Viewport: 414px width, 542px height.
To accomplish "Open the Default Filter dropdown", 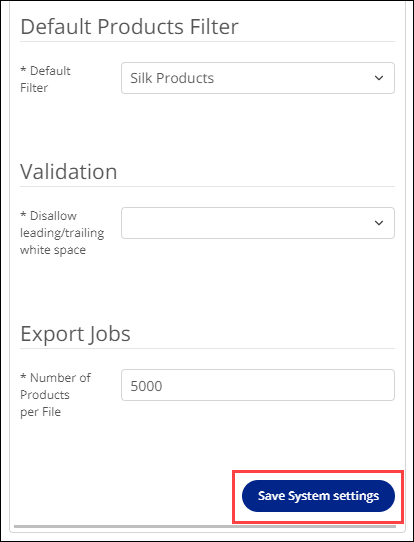I will tap(258, 78).
